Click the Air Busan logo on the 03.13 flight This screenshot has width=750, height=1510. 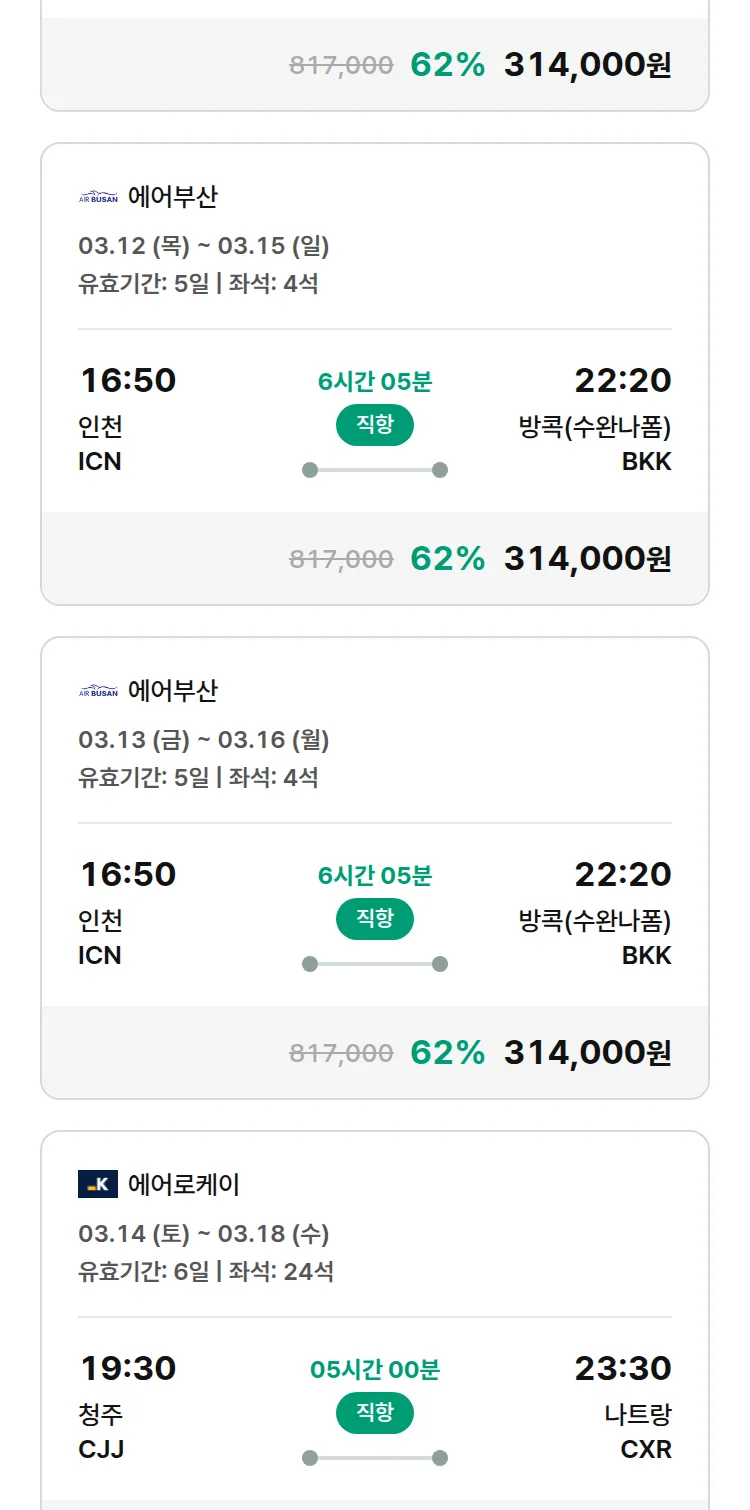(x=98, y=691)
